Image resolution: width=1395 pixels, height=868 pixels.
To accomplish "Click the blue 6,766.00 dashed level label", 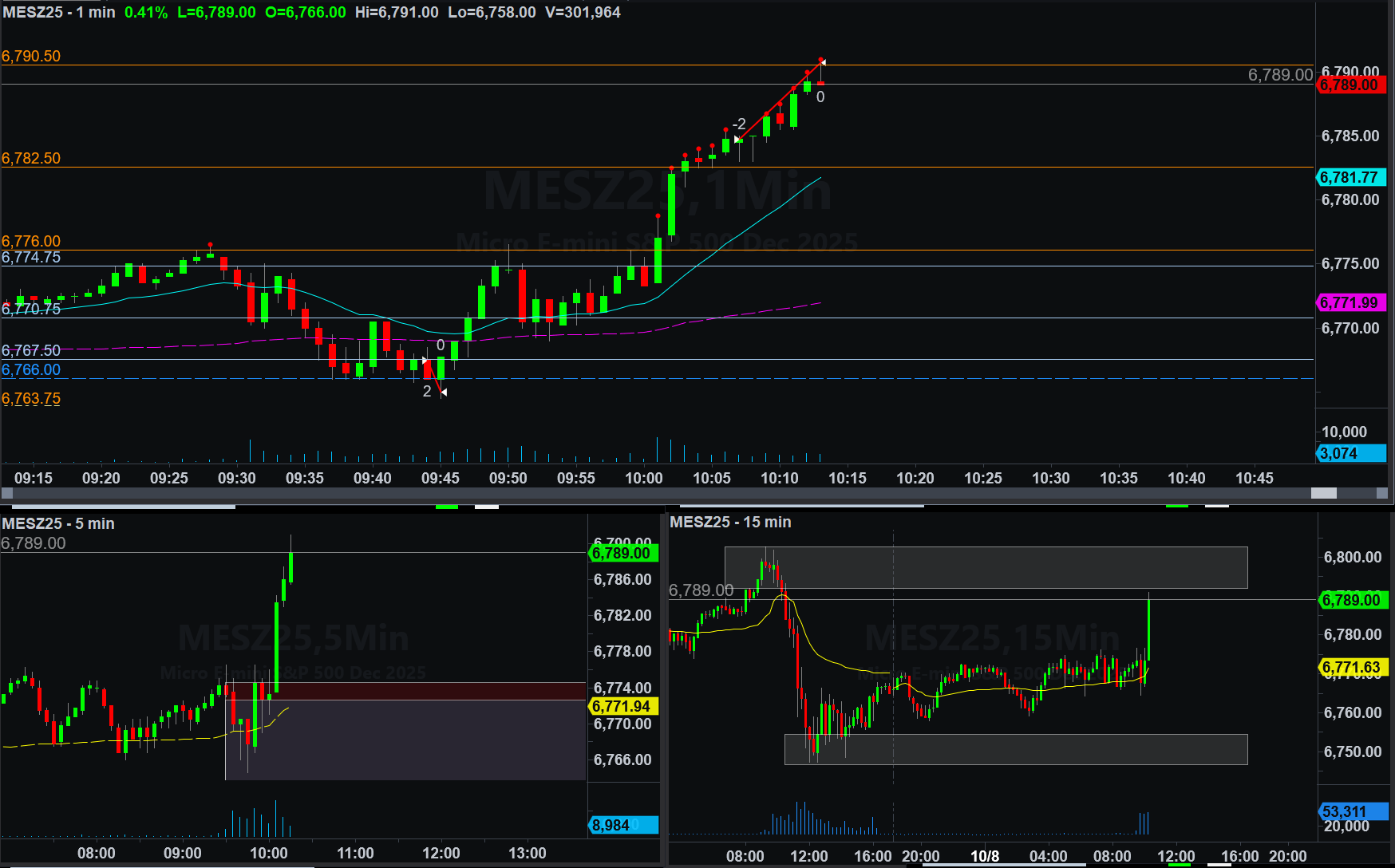I will [31, 369].
